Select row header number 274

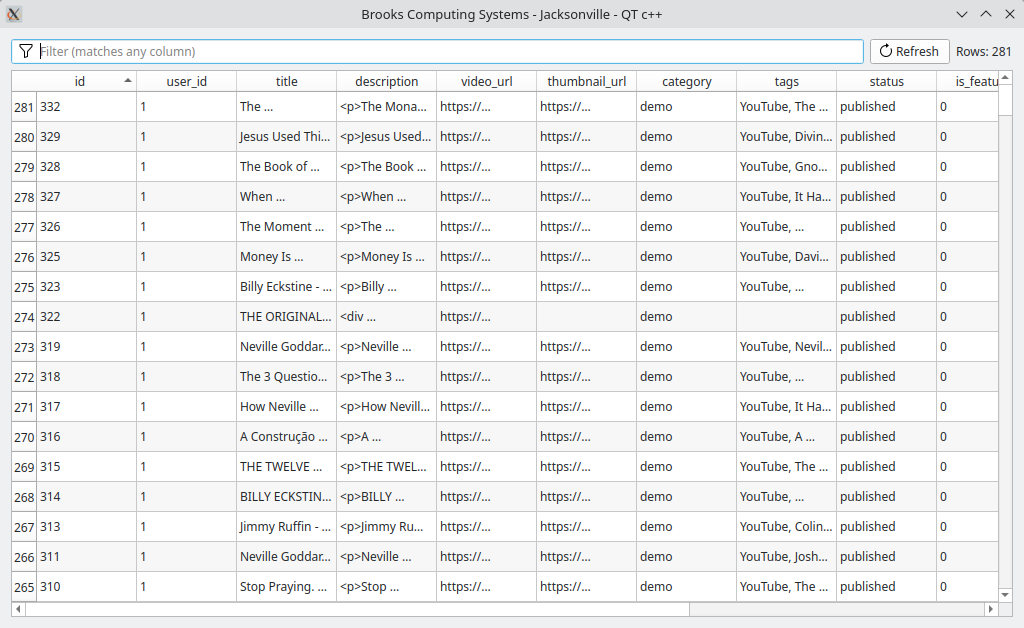tap(24, 317)
